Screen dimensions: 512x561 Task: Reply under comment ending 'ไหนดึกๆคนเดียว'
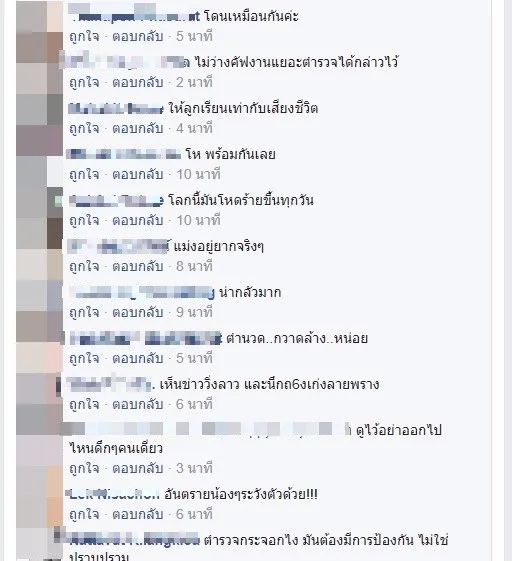[x=138, y=468]
